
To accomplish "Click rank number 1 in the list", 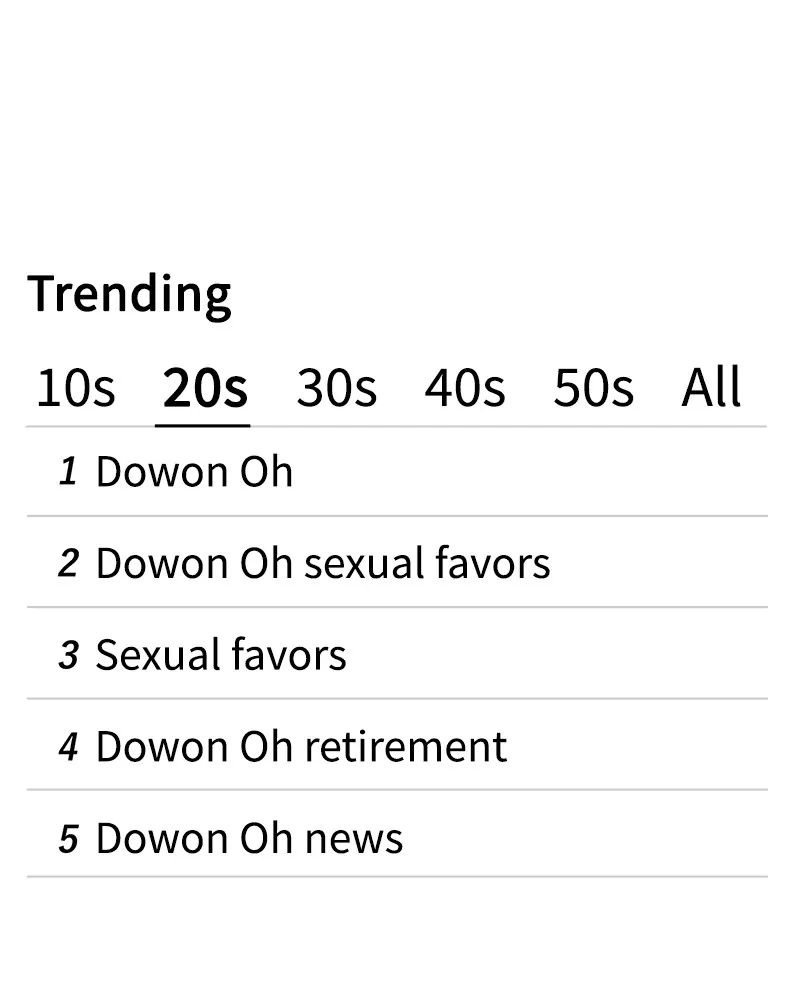I will [x=68, y=472].
